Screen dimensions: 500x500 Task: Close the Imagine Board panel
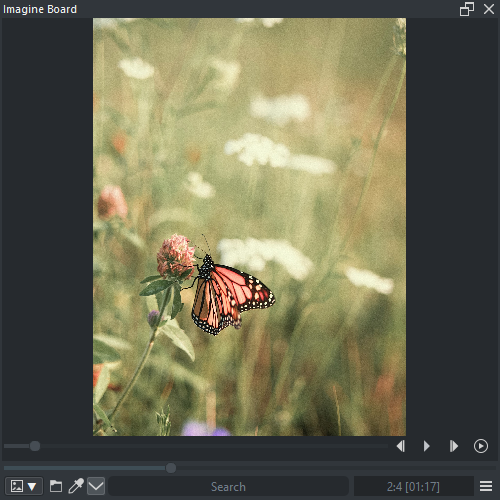tap(489, 9)
